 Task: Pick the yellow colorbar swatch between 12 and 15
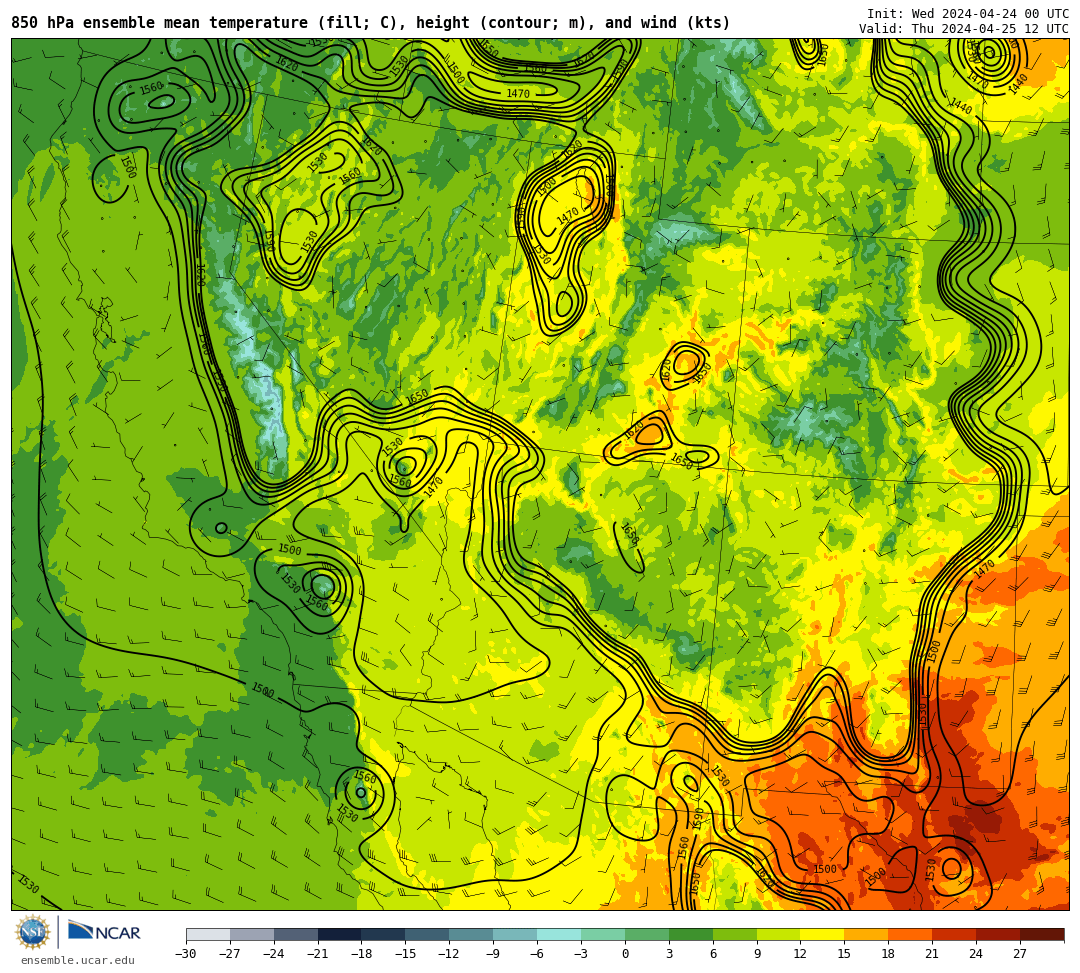823,934
